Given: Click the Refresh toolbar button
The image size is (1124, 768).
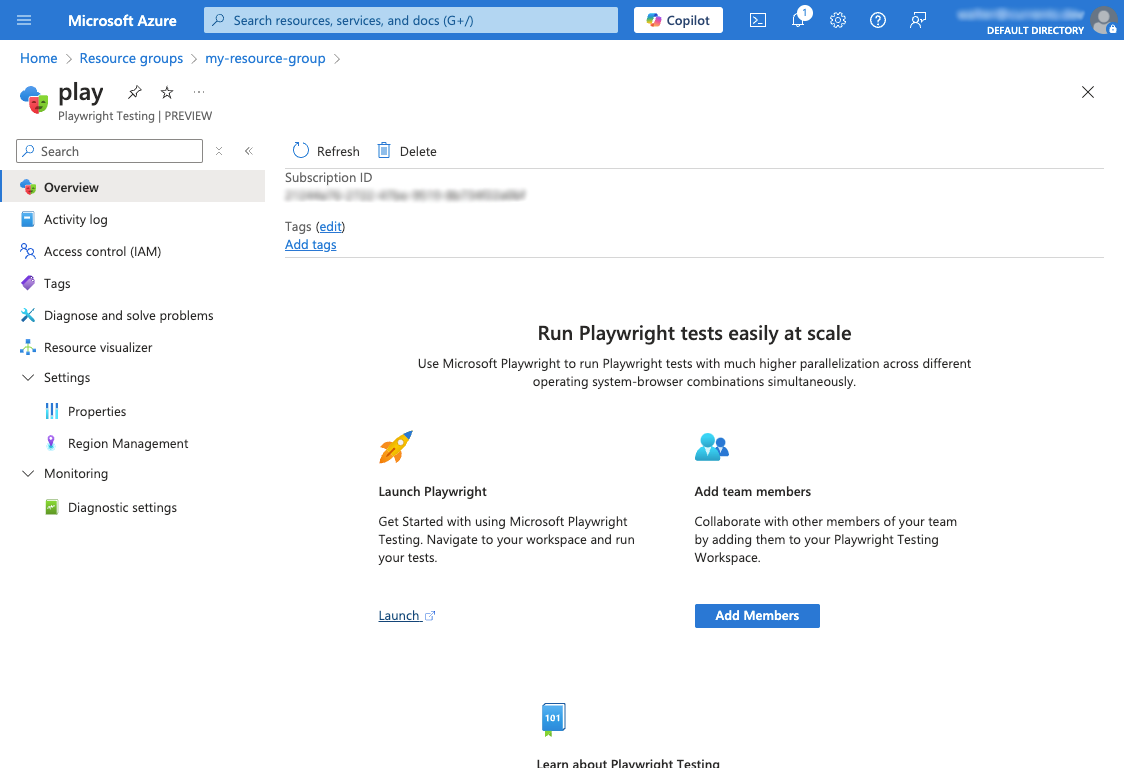Looking at the screenshot, I should (326, 151).
